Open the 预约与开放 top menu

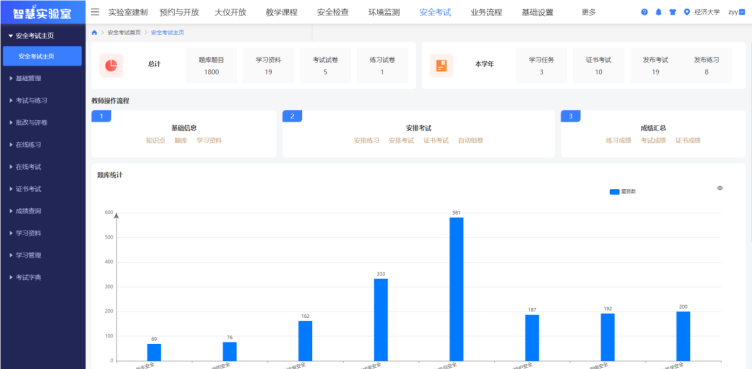(x=179, y=12)
